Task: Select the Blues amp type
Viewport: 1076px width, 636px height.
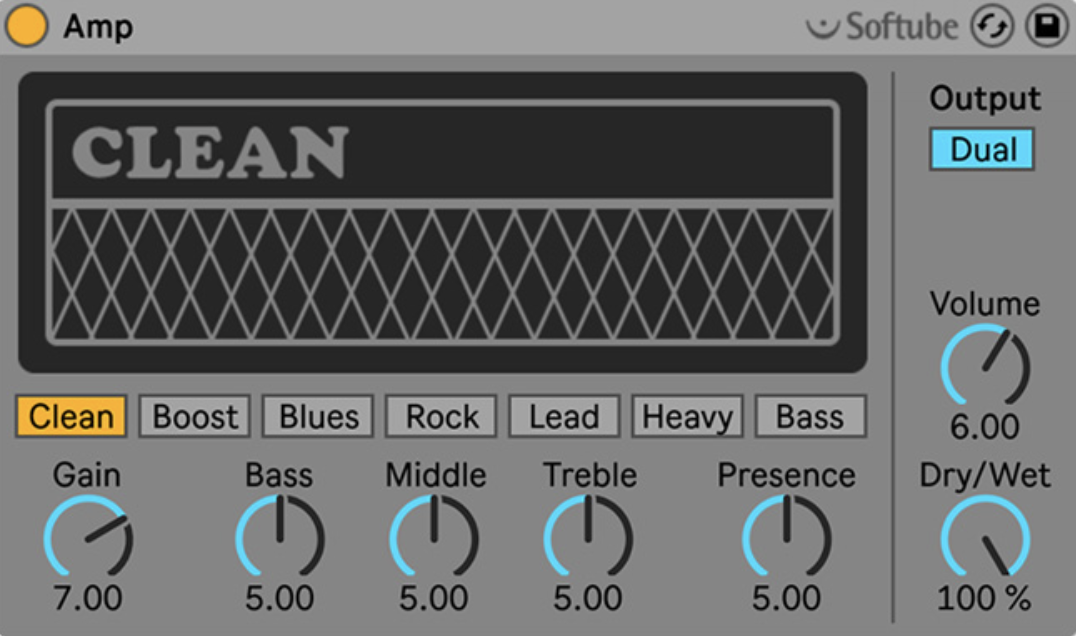Action: click(318, 416)
